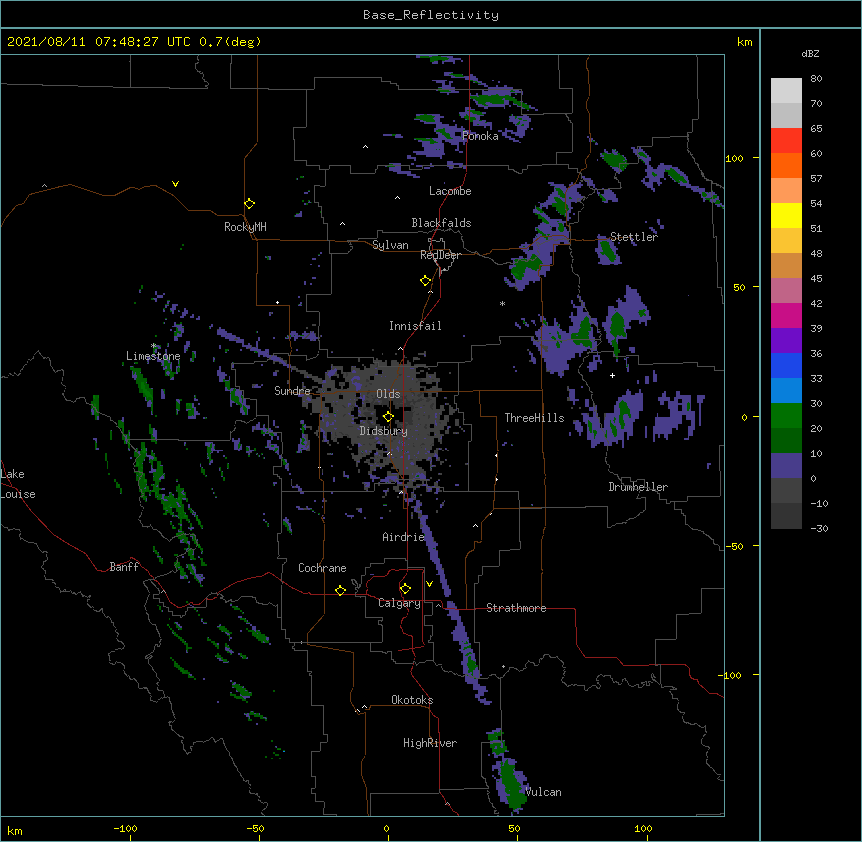Click the yellow V marker northwest of RockyMH
The height and width of the screenshot is (842, 862).
tap(175, 184)
